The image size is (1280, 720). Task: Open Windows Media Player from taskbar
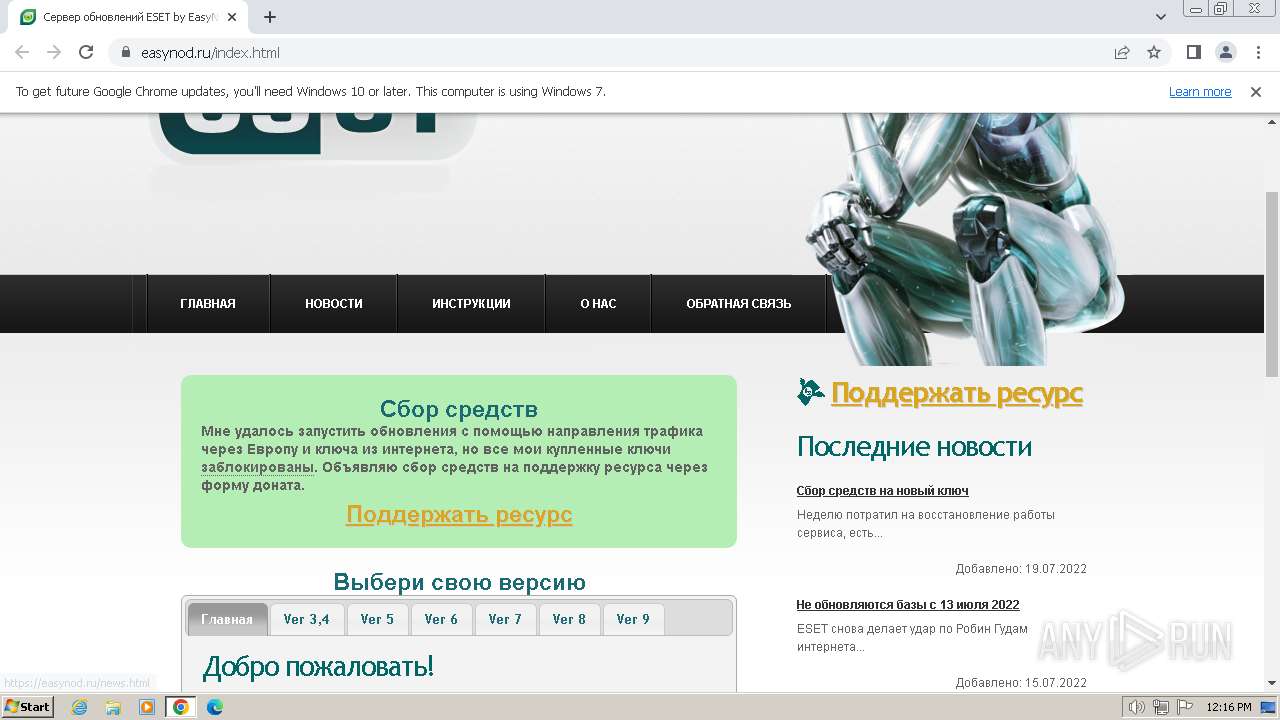point(147,707)
